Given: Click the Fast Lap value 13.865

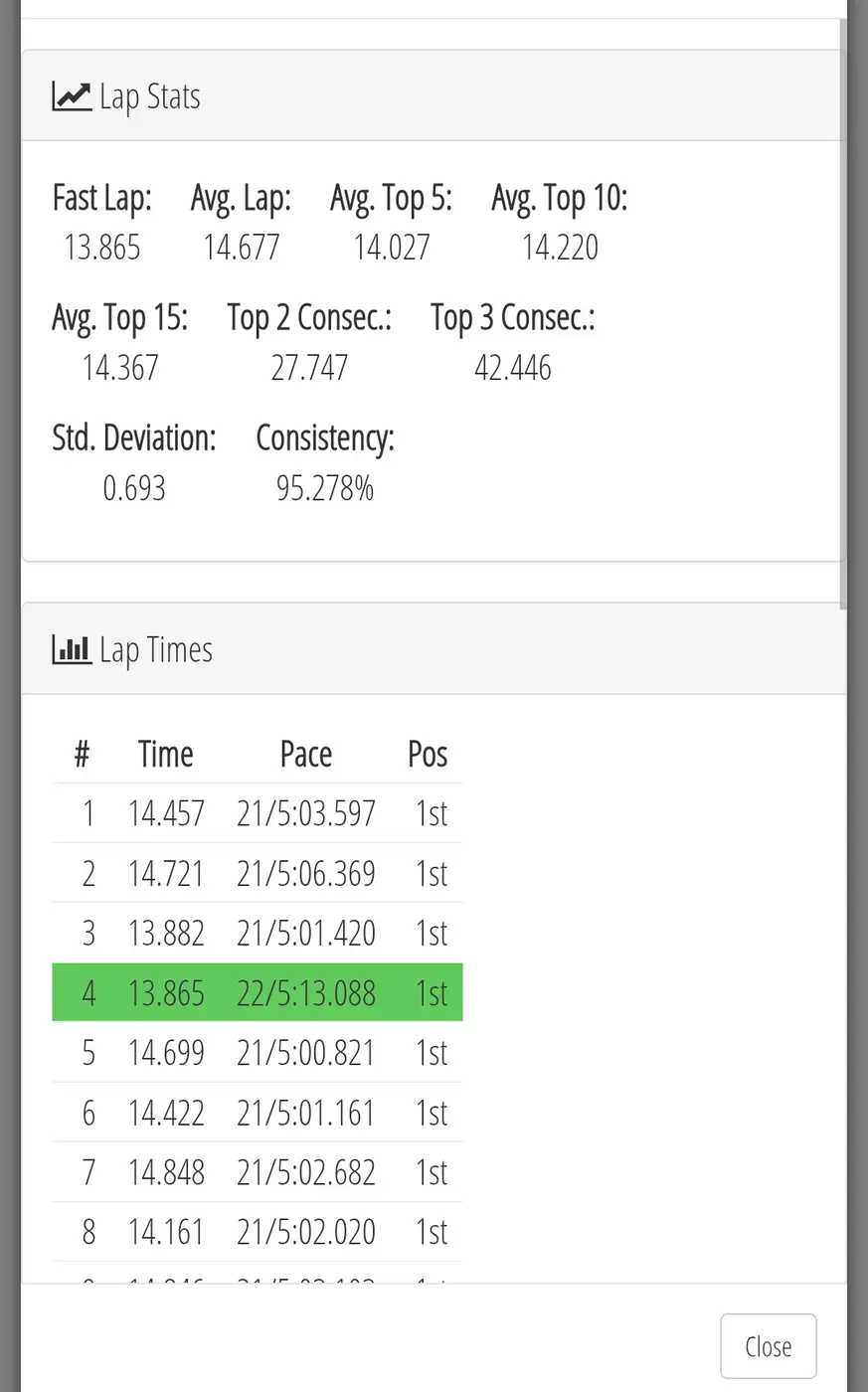Looking at the screenshot, I should pos(102,248).
